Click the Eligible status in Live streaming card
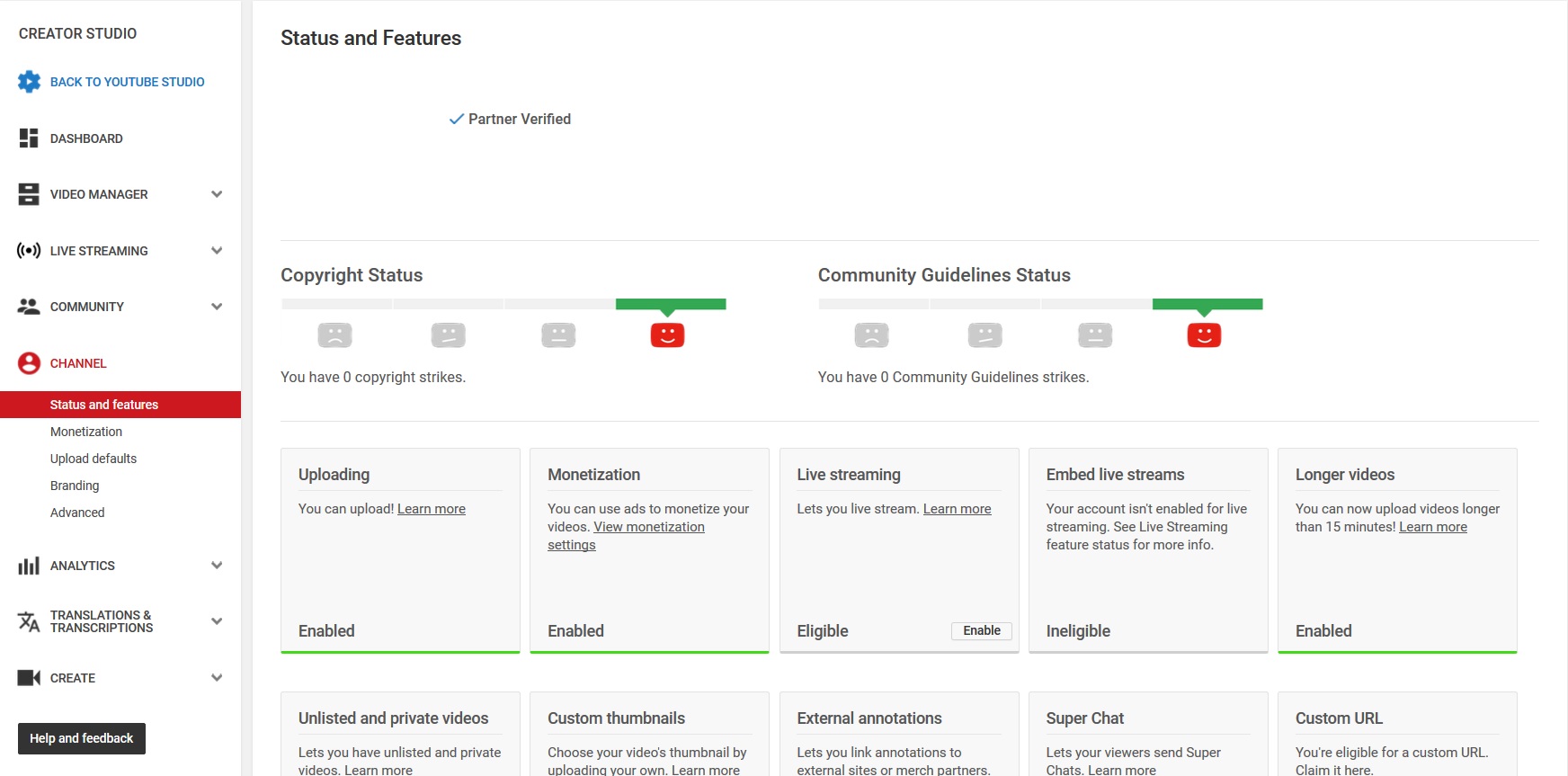This screenshot has height=776, width=1568. point(823,631)
